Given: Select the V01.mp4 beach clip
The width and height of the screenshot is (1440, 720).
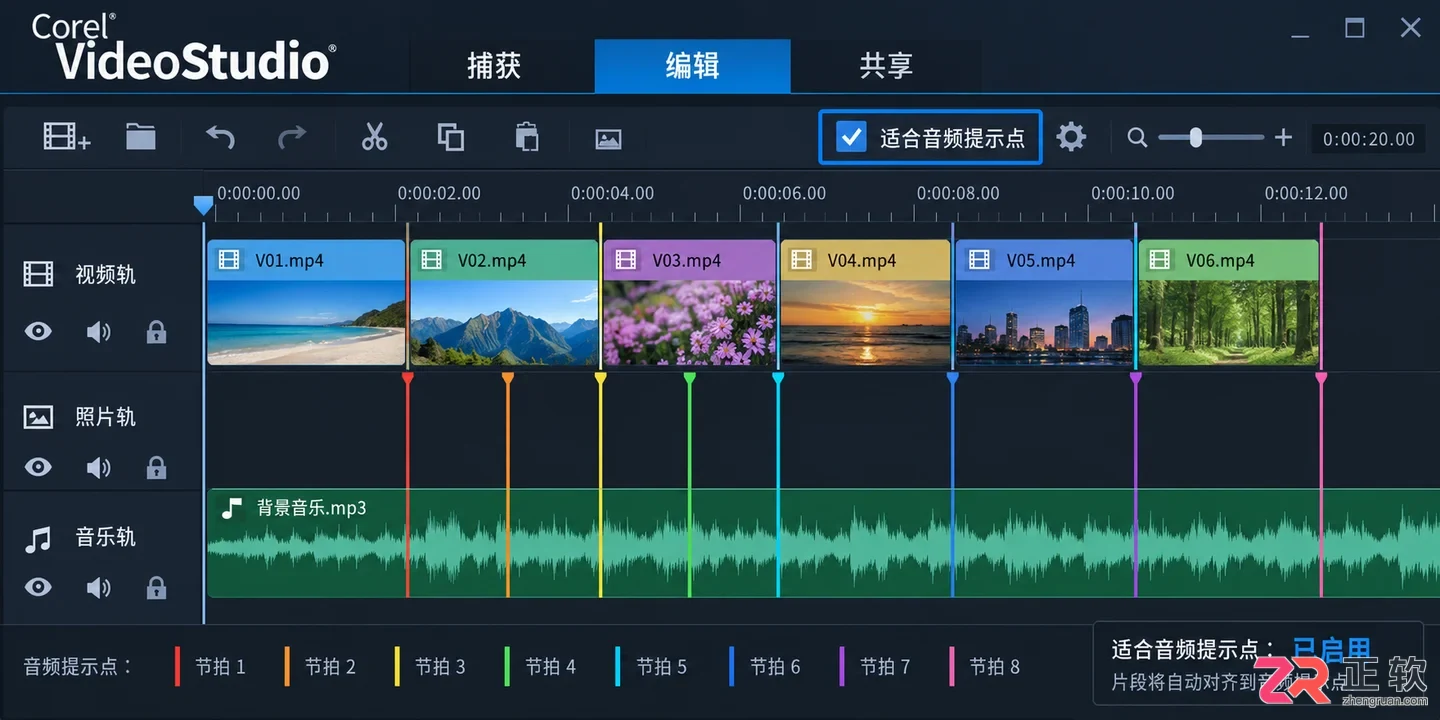Looking at the screenshot, I should click(306, 302).
